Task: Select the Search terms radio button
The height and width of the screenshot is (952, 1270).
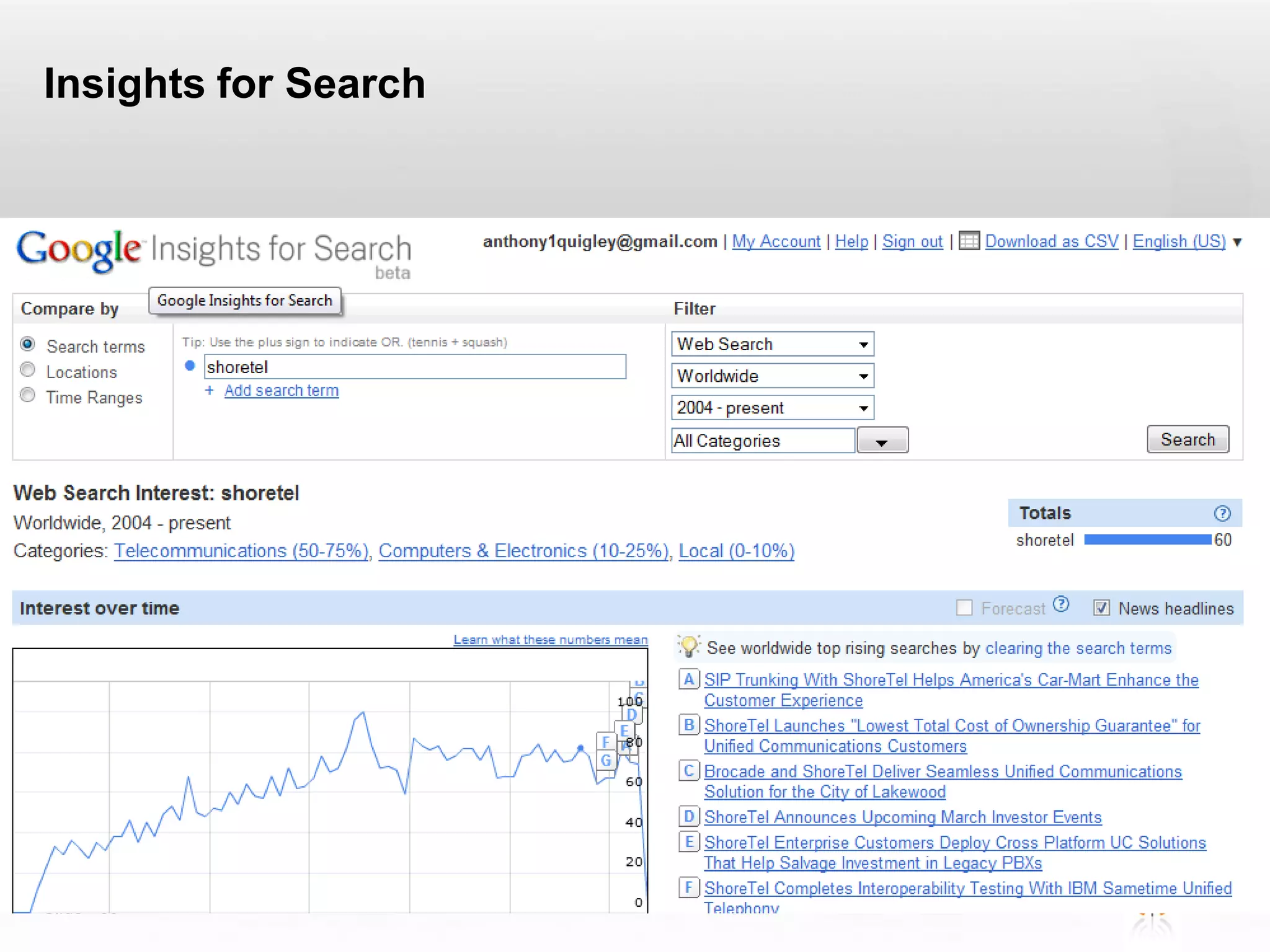Action: pos(28,344)
